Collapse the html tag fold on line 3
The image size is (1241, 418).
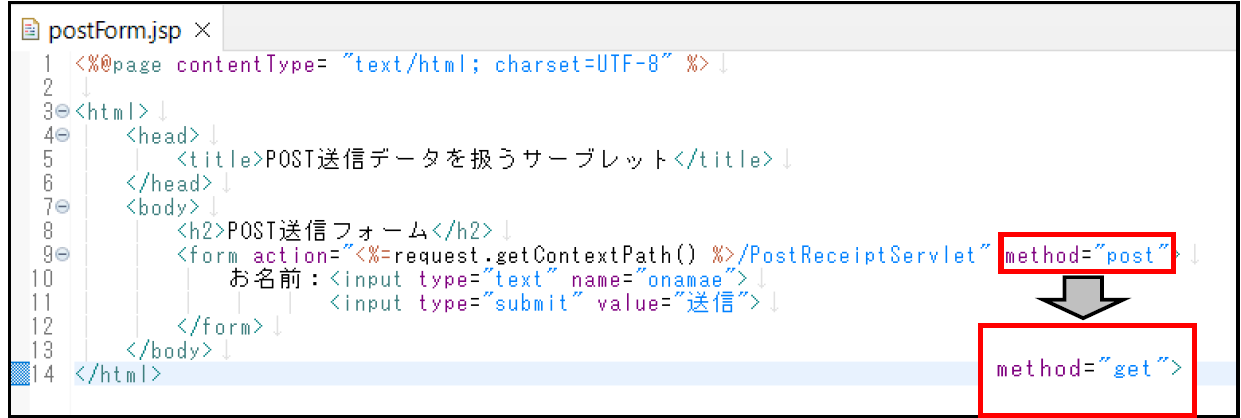(62, 111)
